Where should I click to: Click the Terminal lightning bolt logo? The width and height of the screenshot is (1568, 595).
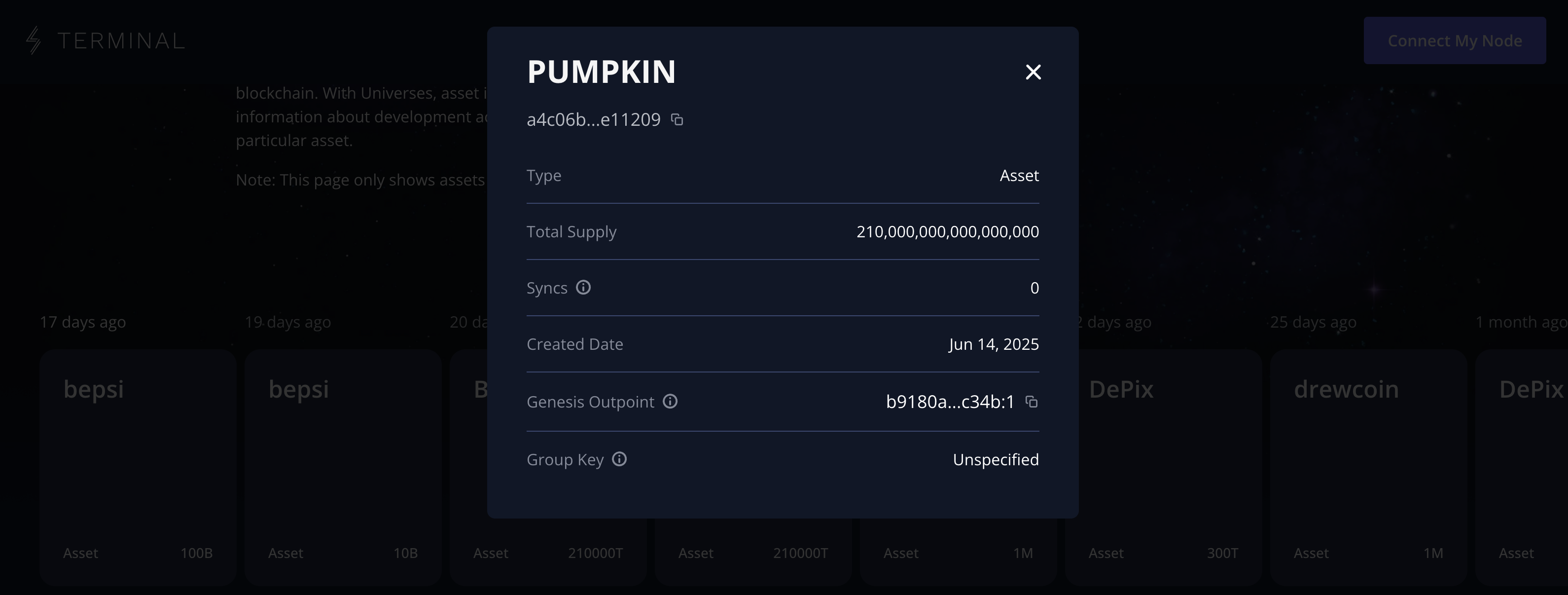(34, 40)
